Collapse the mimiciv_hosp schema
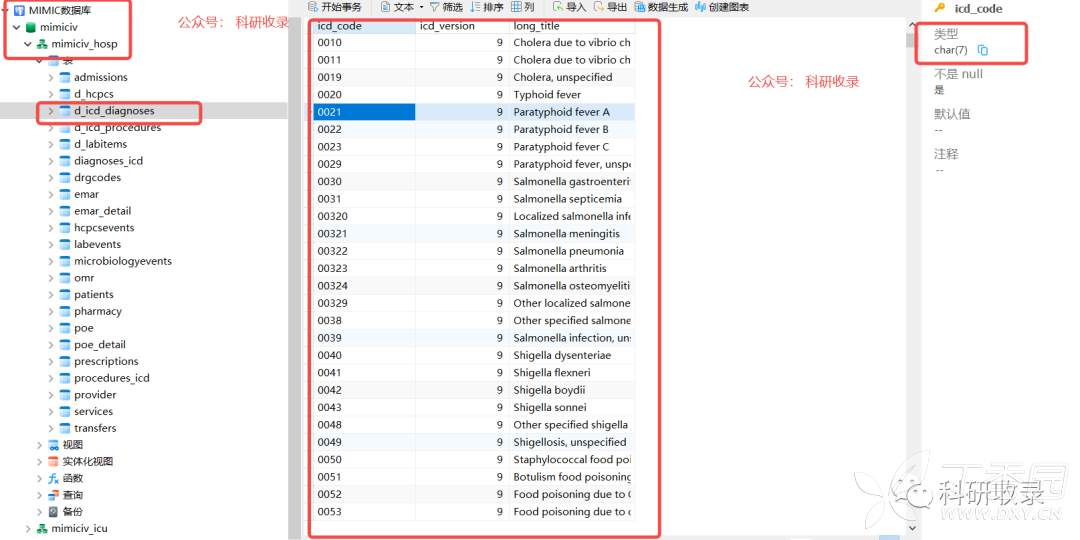Image resolution: width=1080 pixels, height=540 pixels. pos(29,44)
